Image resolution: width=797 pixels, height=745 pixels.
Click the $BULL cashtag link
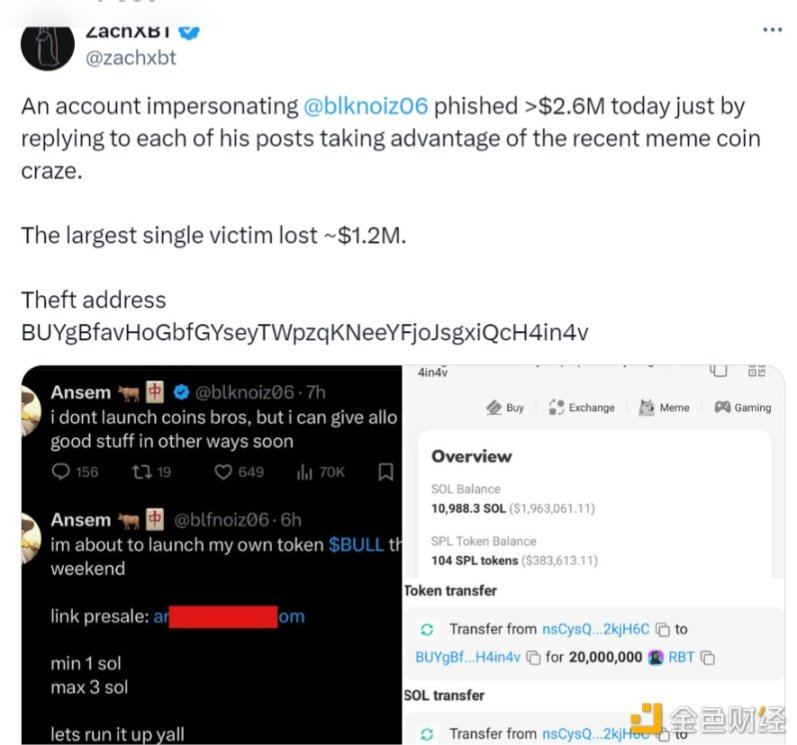(356, 545)
